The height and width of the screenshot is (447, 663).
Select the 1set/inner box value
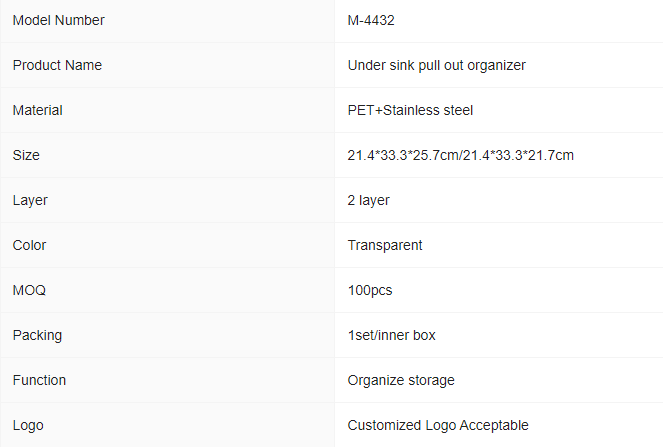coord(392,335)
